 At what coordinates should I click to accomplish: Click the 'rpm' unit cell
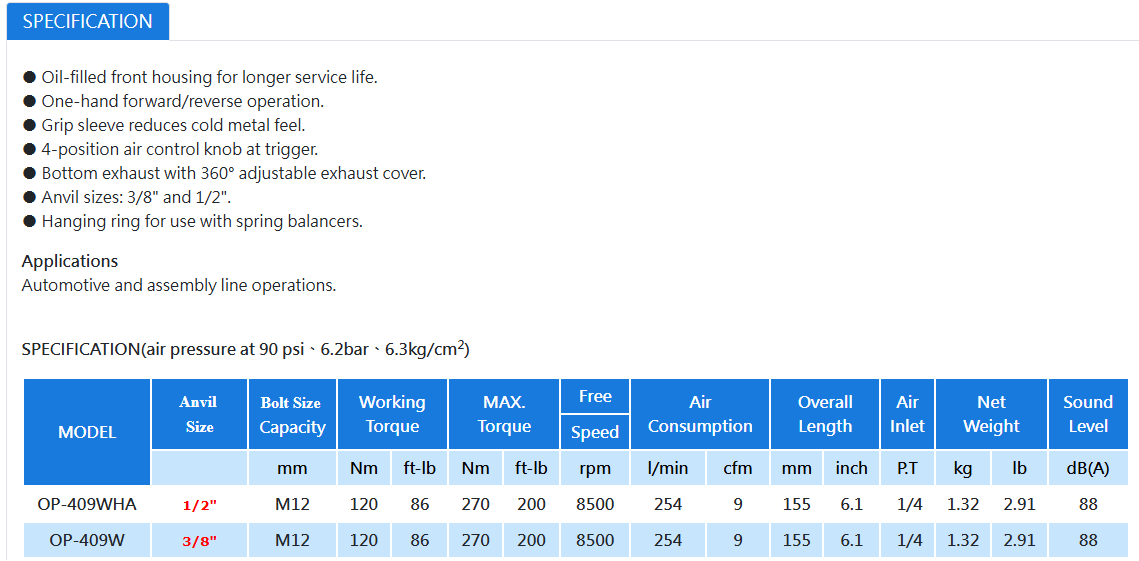click(x=595, y=469)
